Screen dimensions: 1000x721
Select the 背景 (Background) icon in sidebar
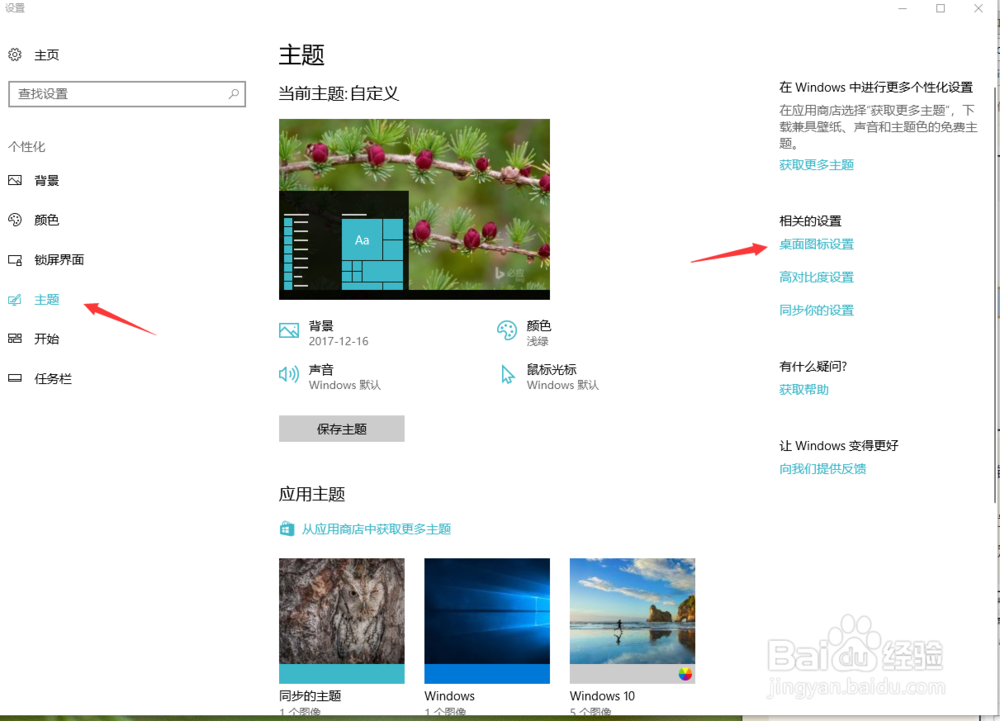[15, 180]
